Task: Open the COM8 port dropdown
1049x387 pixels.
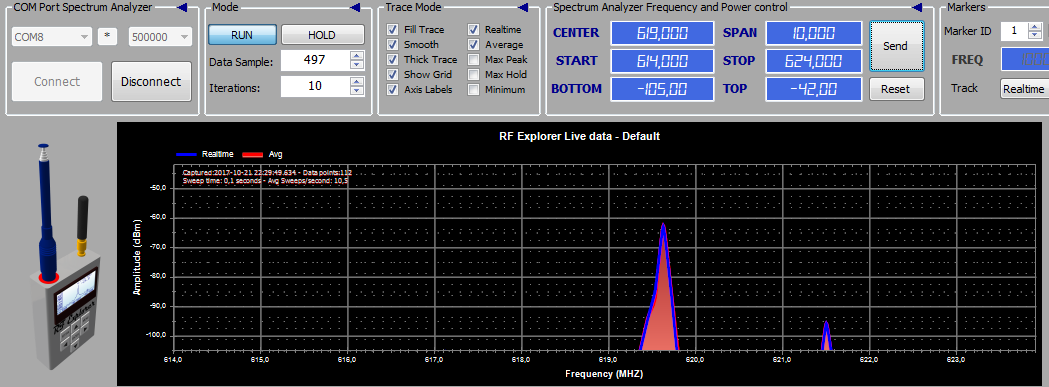Action: (x=52, y=37)
